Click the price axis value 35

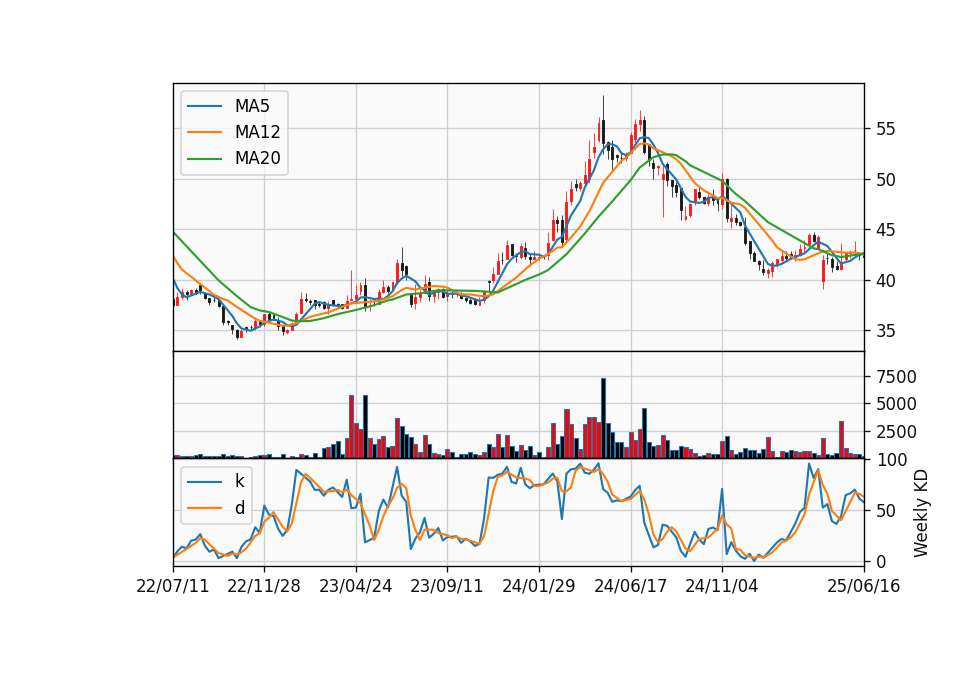point(885,331)
